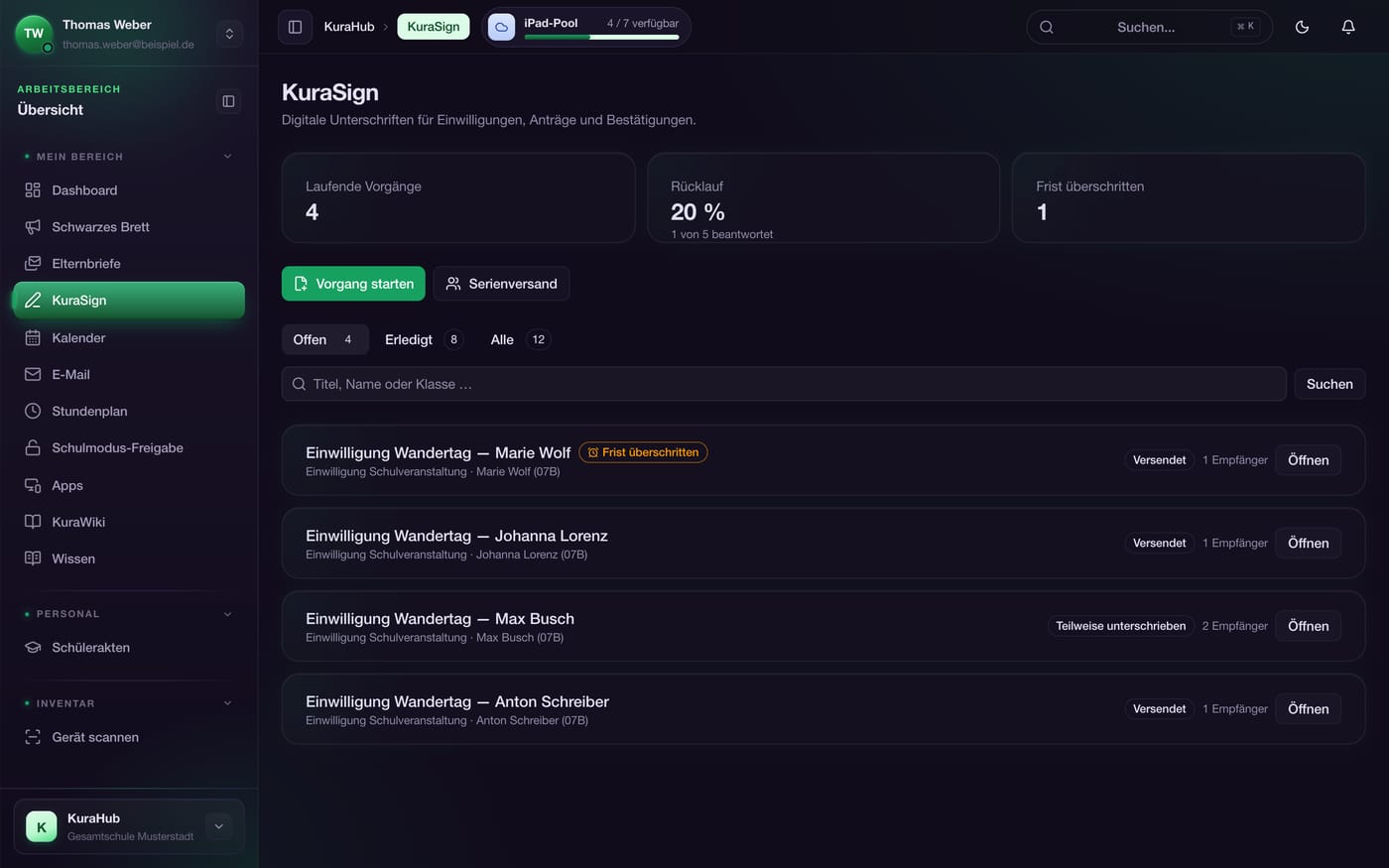Open notifications bell icon
1389x868 pixels.
pos(1348,27)
